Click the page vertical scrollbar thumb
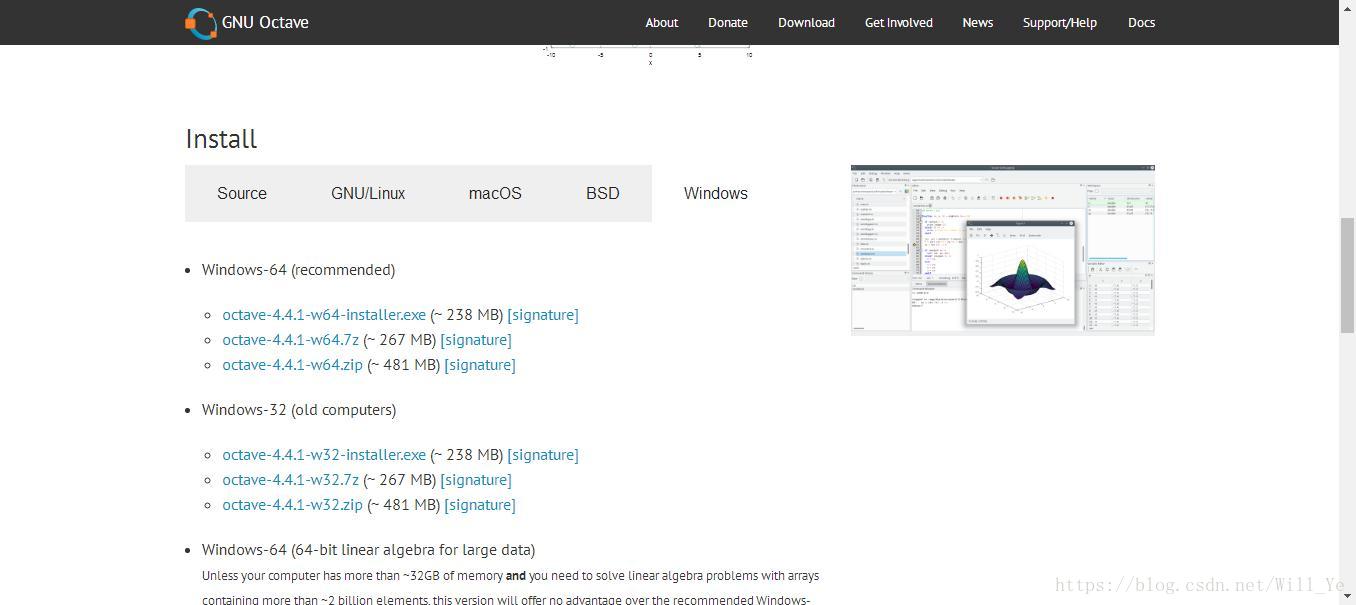Viewport: 1356px width, 605px height. pyautogui.click(x=1347, y=274)
